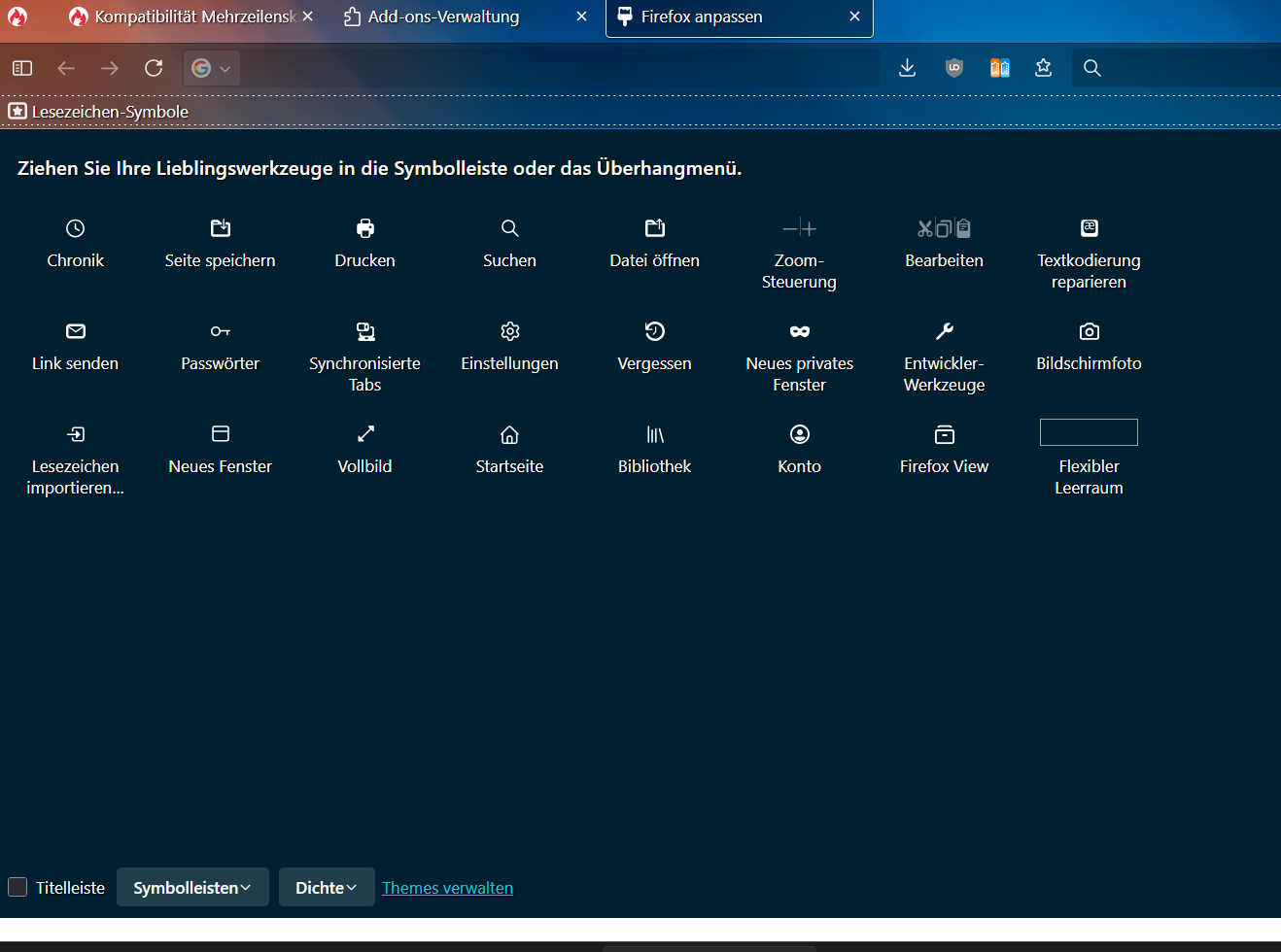Close the Firefox anpassen tab
The width and height of the screenshot is (1281, 952).
(854, 17)
